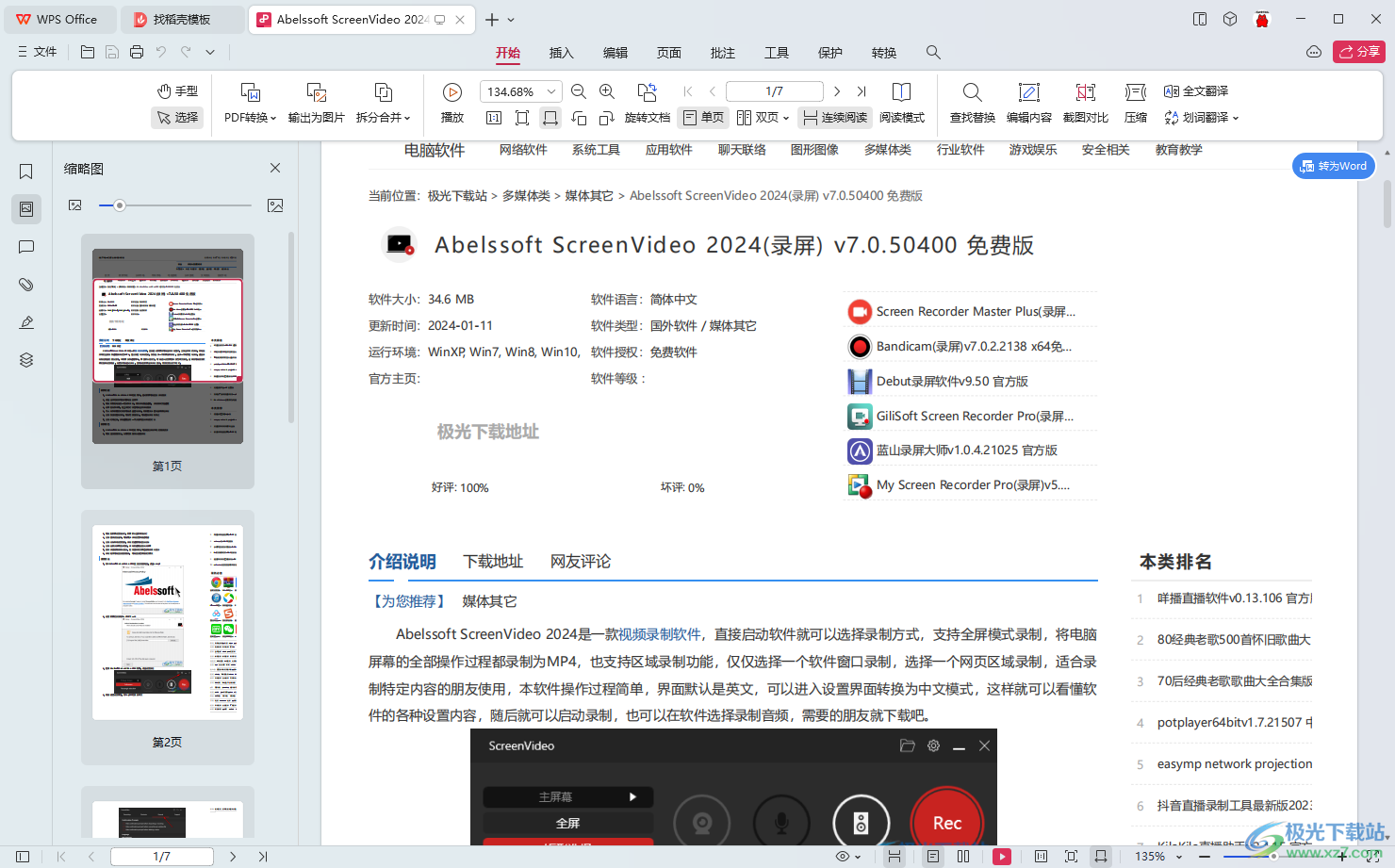
Task: Click the PDF convert tool icon
Action: 251,92
